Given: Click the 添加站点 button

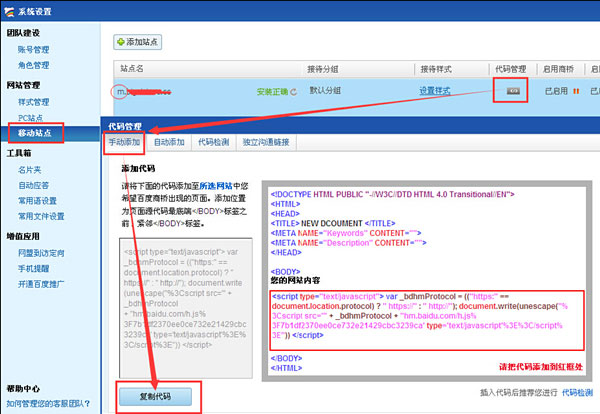Looking at the screenshot, I should [x=137, y=42].
